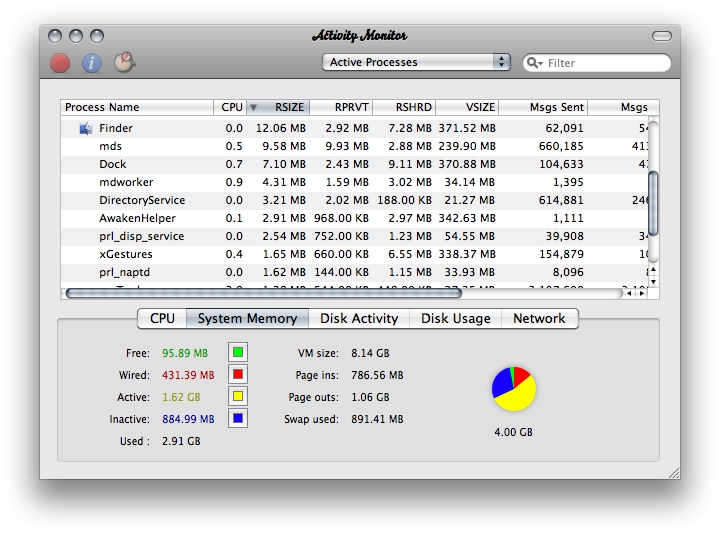This screenshot has width=720, height=534.
Task: Click the 12.06 MB RSIZE value
Action: point(281,129)
